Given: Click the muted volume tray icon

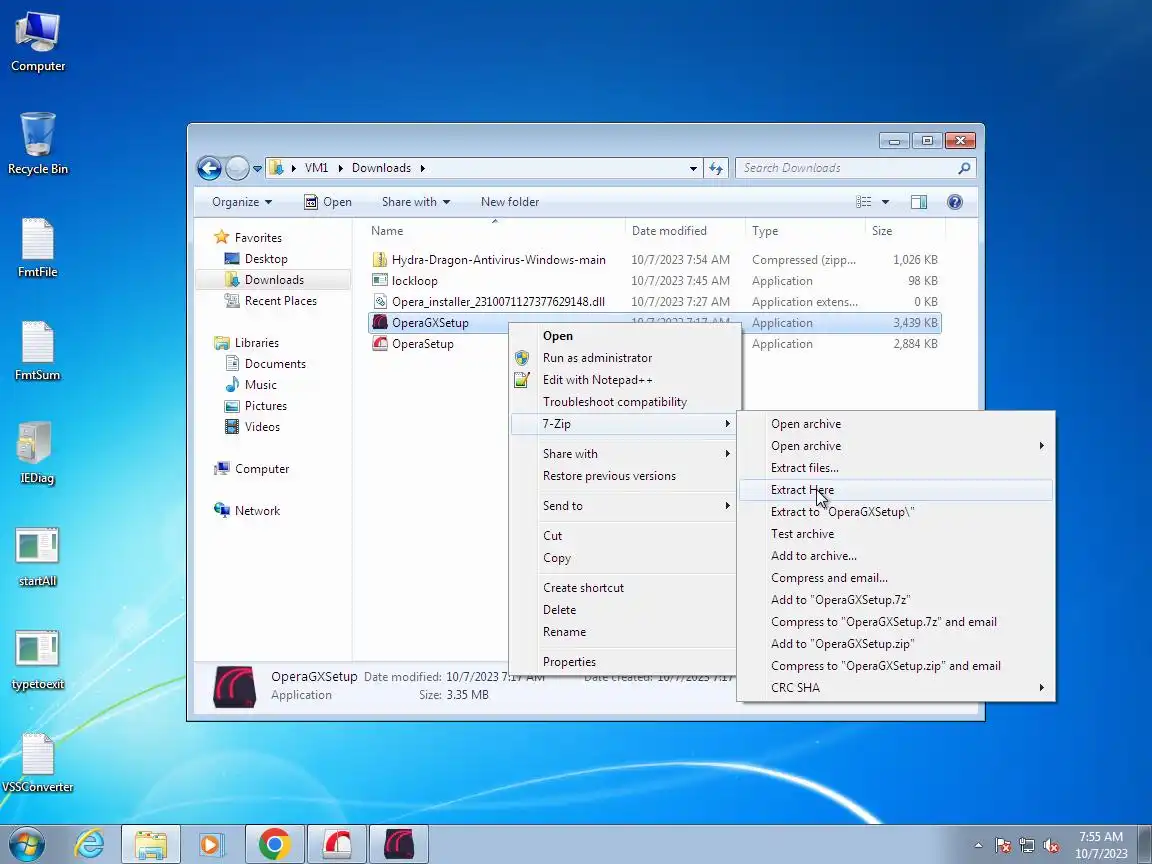Looking at the screenshot, I should [x=1051, y=846].
